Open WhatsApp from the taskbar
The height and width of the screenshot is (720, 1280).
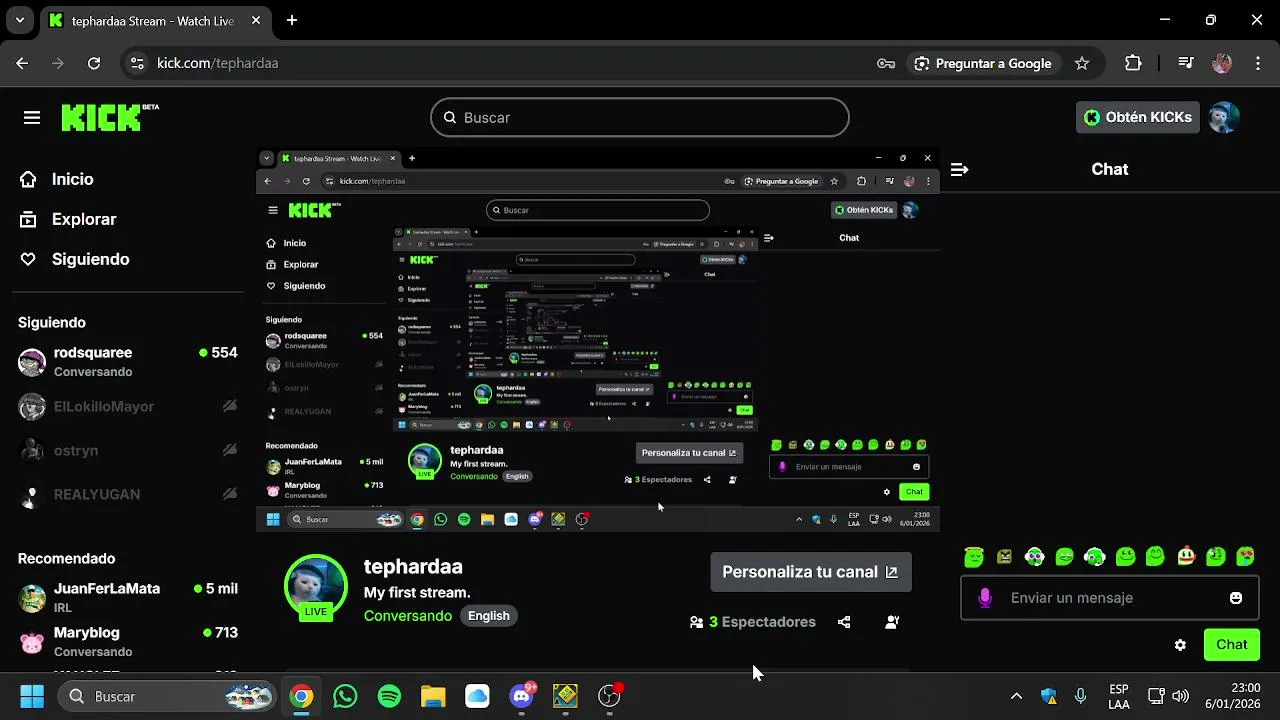tap(345, 696)
